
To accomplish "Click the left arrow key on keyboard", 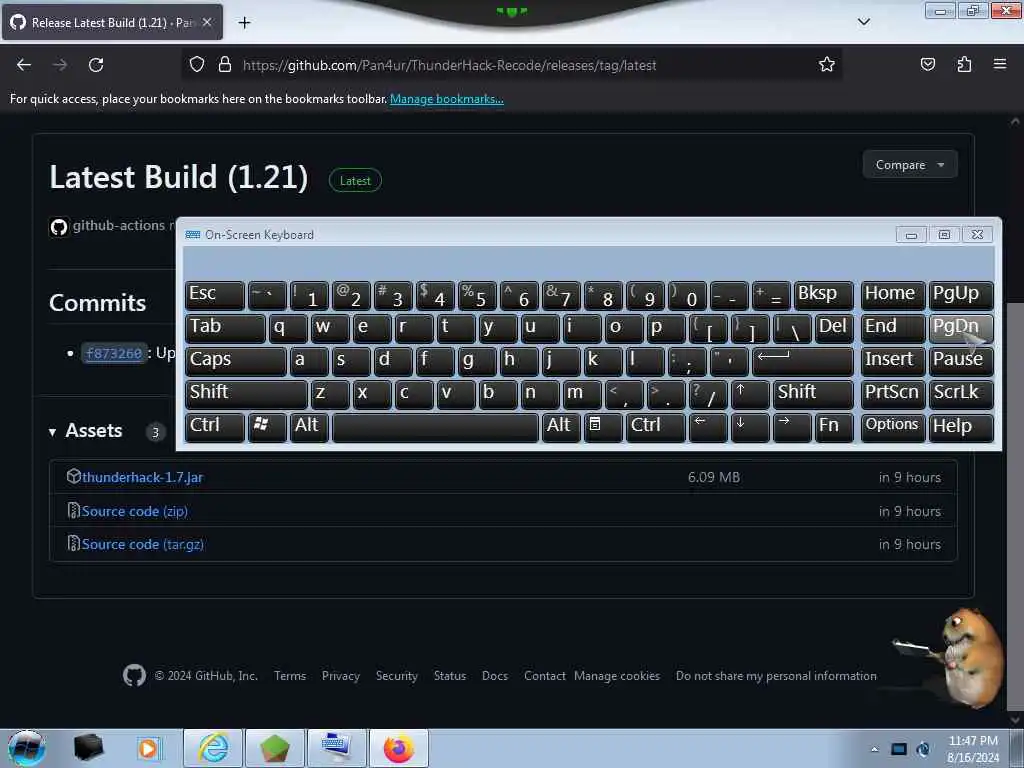I will (x=708, y=427).
